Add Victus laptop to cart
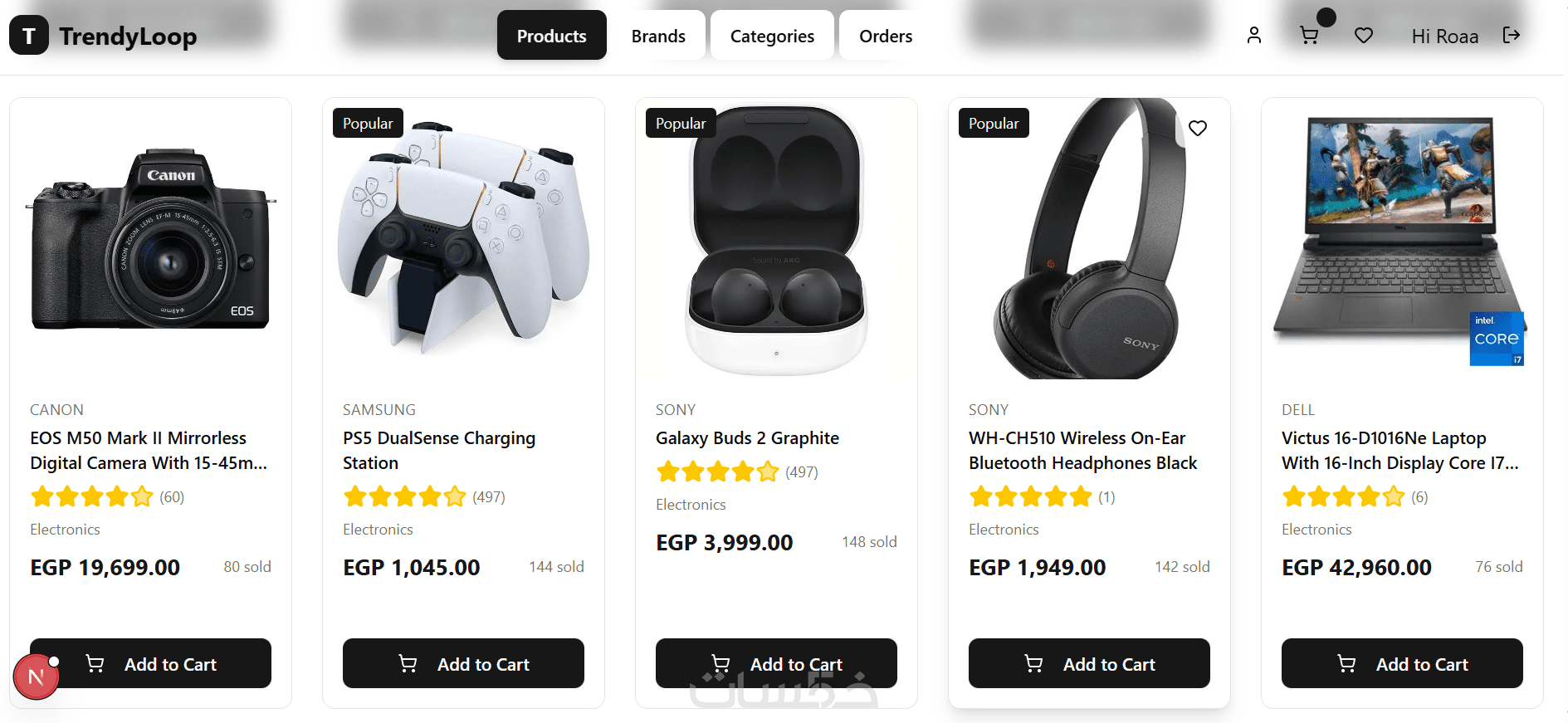This screenshot has width=1568, height=723. 1402,663
